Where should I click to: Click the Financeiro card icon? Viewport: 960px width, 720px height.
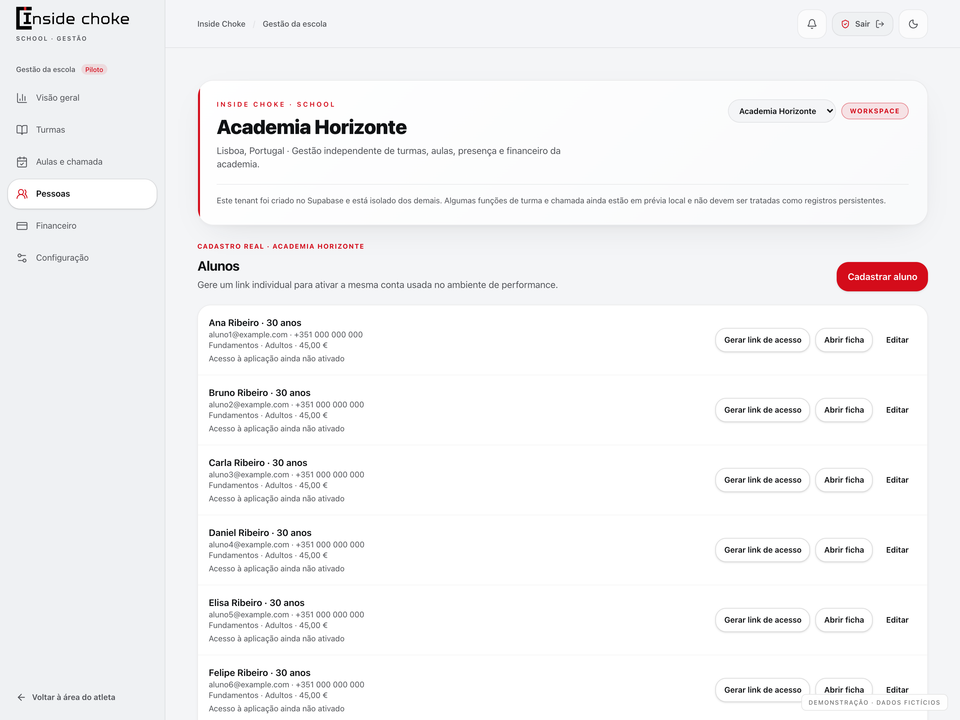tap(22, 226)
